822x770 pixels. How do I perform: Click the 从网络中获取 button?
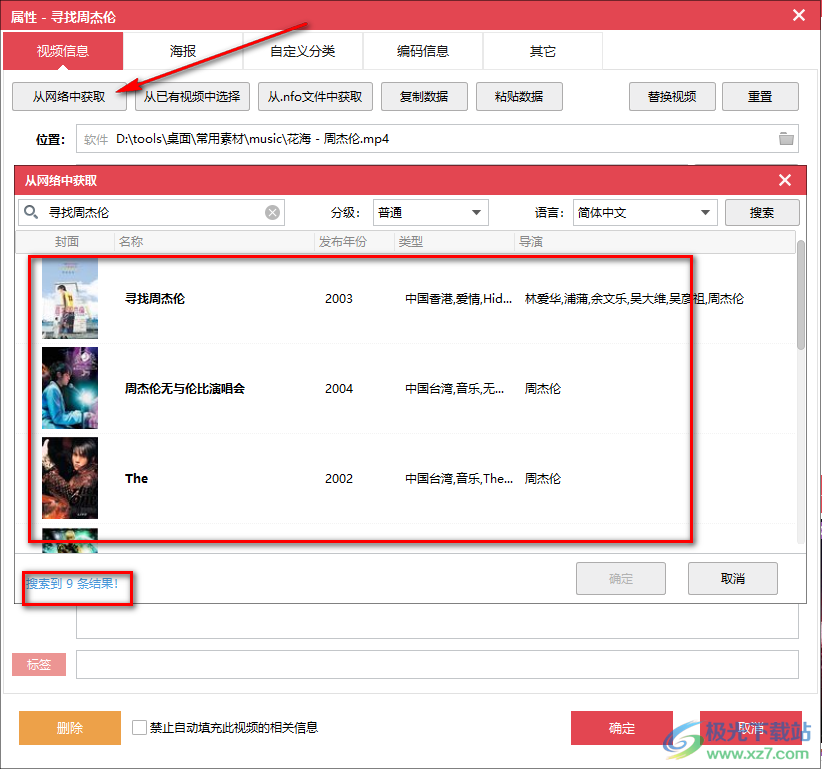tap(69, 96)
